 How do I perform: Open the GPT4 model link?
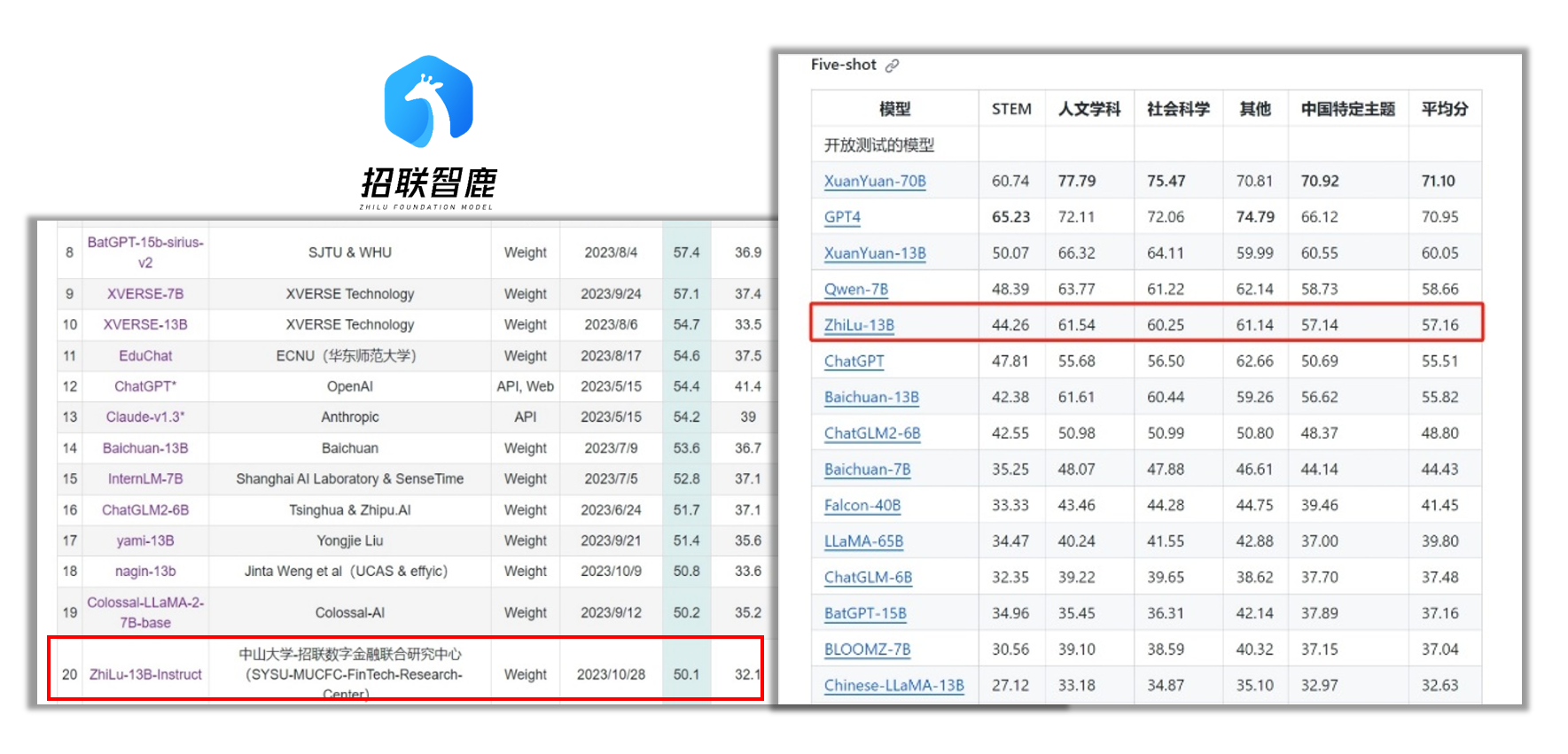pyautogui.click(x=842, y=217)
